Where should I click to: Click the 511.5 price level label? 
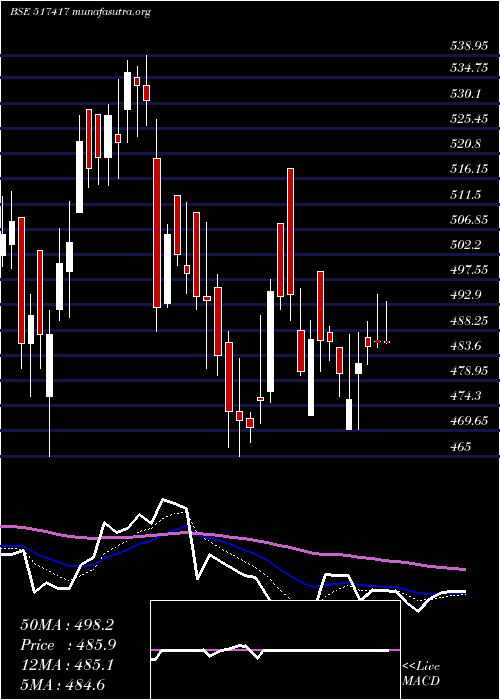(464, 194)
